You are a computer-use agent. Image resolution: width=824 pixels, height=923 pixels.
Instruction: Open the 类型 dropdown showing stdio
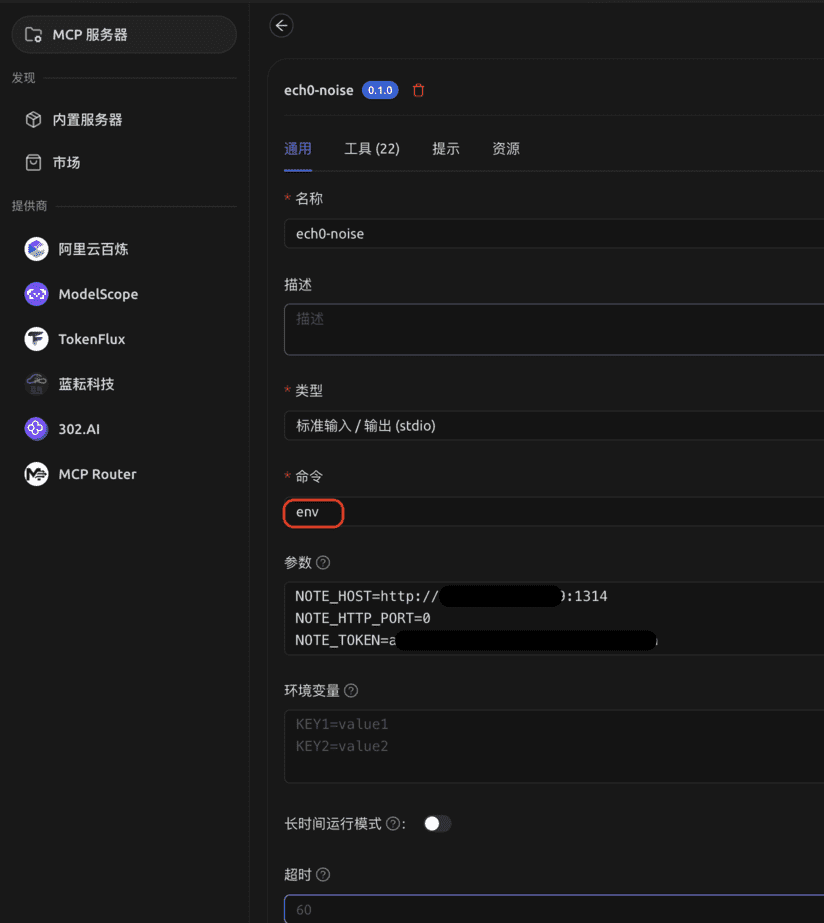click(554, 426)
